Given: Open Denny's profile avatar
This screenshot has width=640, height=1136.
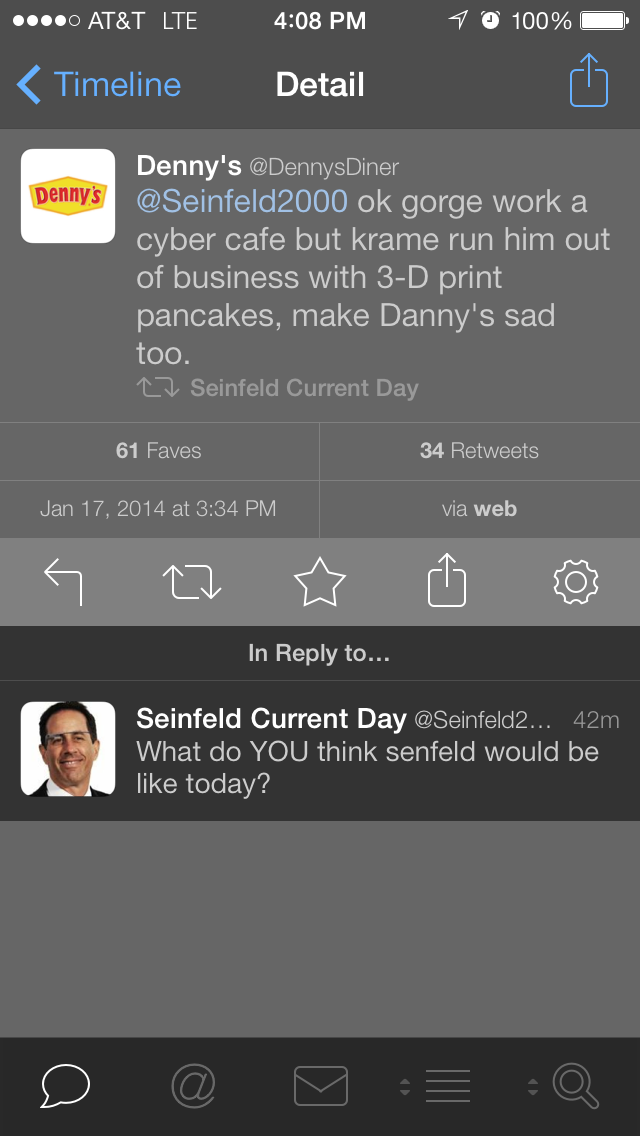Looking at the screenshot, I should 68,196.
